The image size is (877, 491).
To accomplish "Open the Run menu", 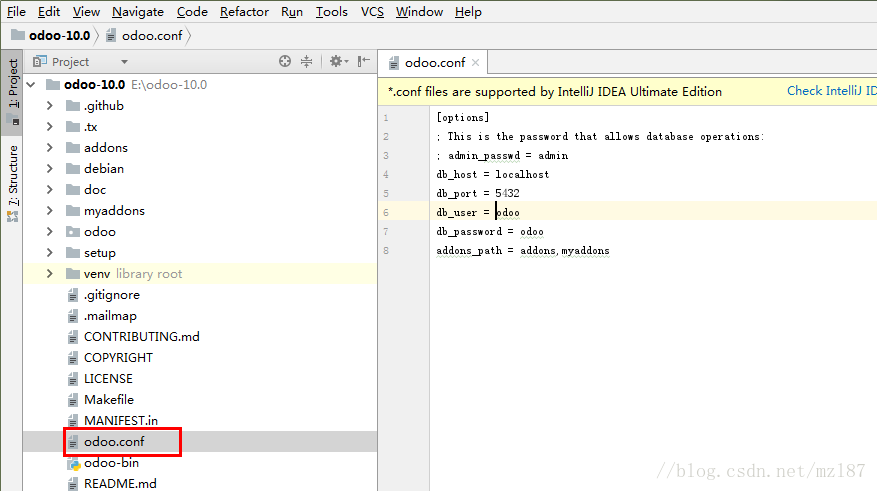I will tap(291, 12).
